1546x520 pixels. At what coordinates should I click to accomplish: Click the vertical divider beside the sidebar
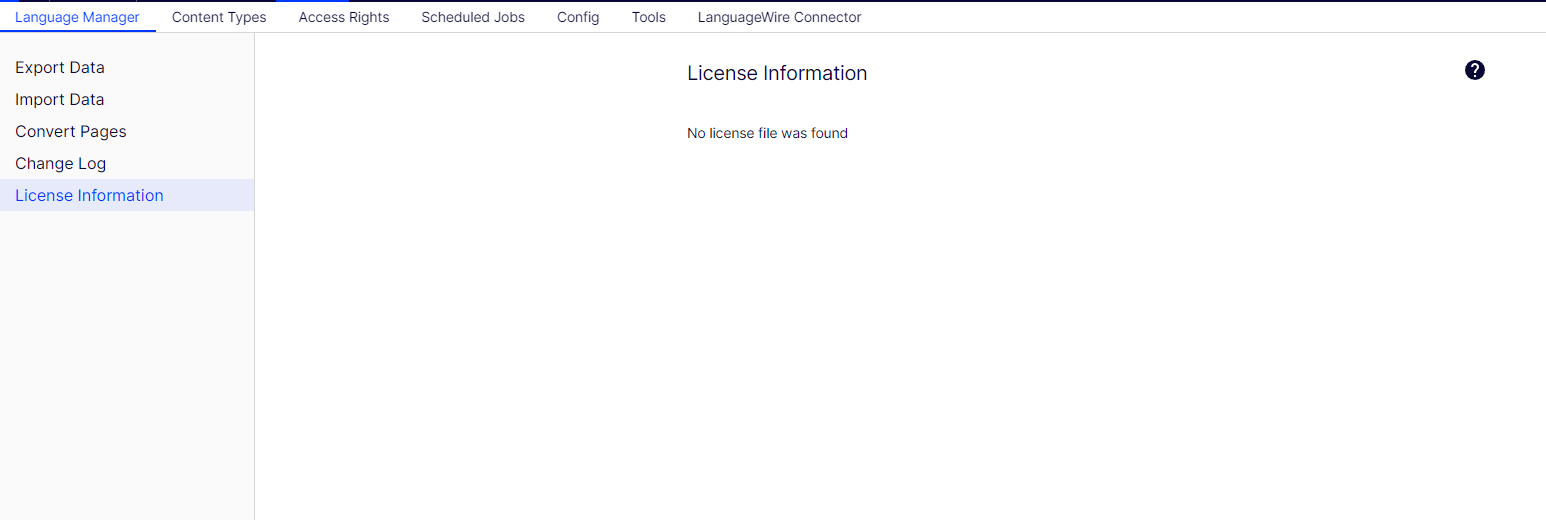(x=254, y=300)
